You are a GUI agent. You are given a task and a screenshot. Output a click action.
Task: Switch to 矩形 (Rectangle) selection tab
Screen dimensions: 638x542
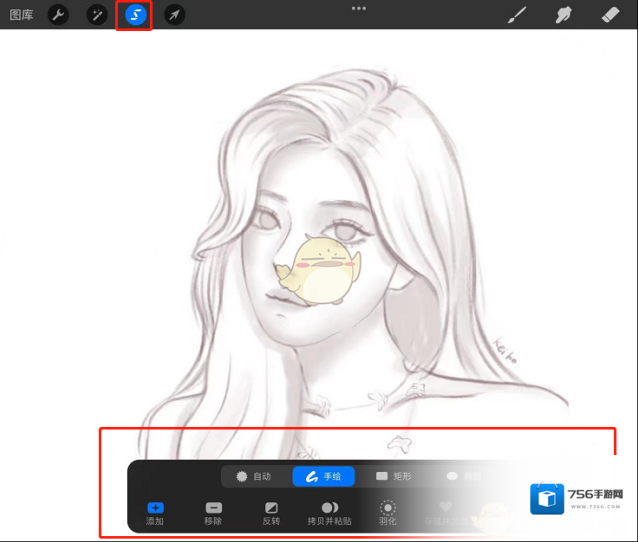pyautogui.click(x=393, y=477)
